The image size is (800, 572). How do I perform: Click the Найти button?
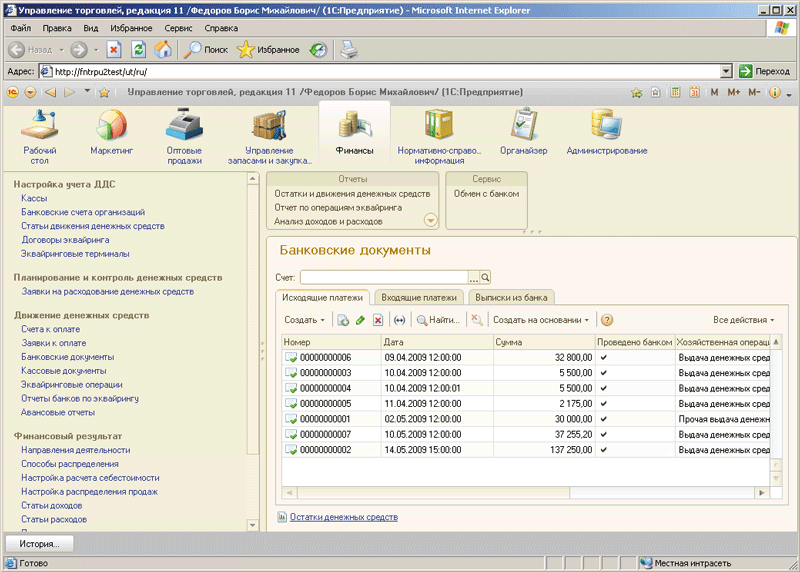point(439,320)
